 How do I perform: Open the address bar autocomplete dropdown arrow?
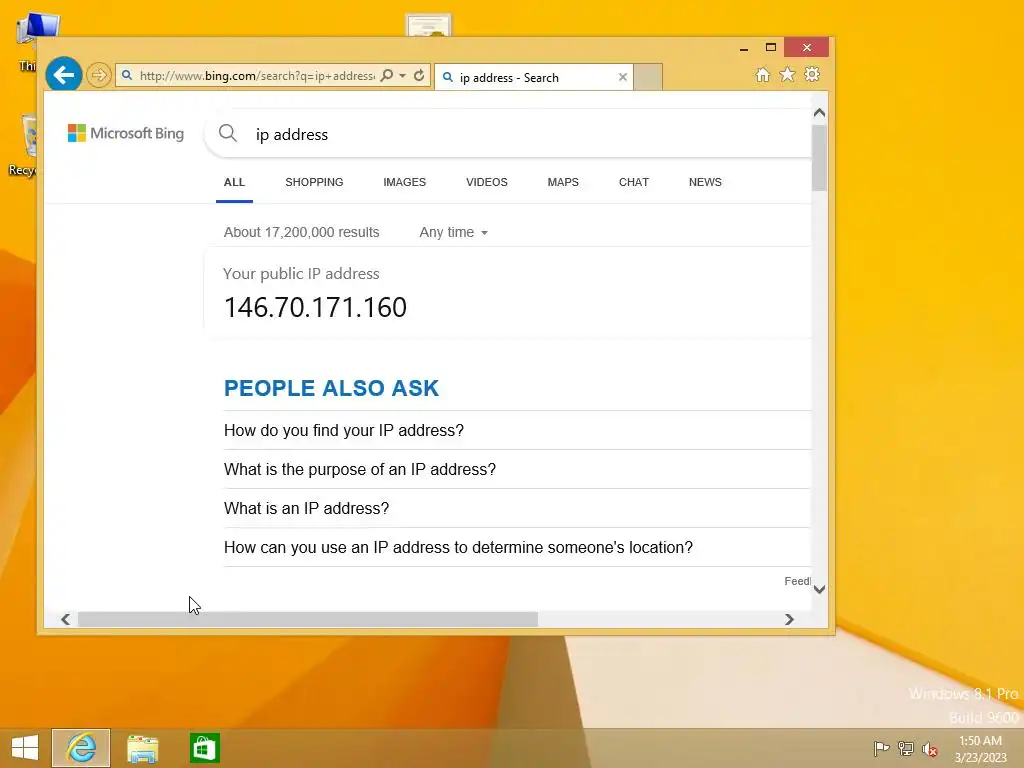[403, 76]
